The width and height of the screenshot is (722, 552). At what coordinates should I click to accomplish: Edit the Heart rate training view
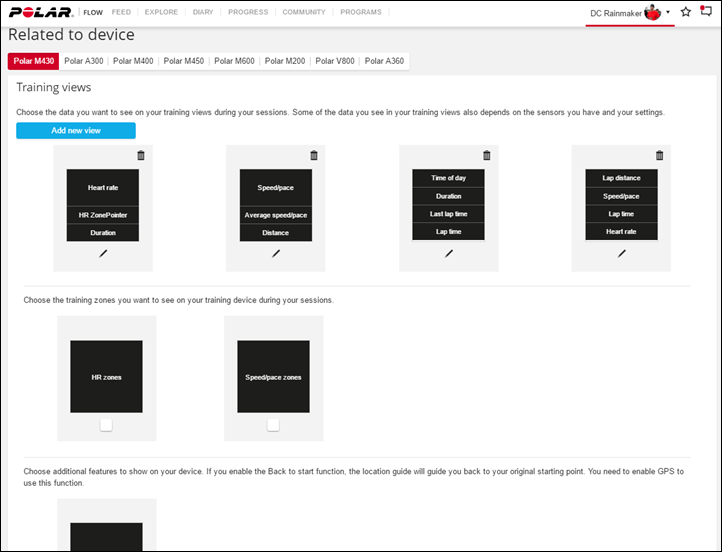(x=103, y=254)
